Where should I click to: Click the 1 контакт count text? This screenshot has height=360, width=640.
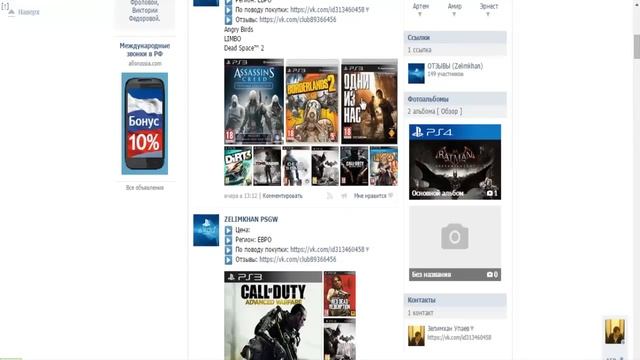(x=420, y=313)
